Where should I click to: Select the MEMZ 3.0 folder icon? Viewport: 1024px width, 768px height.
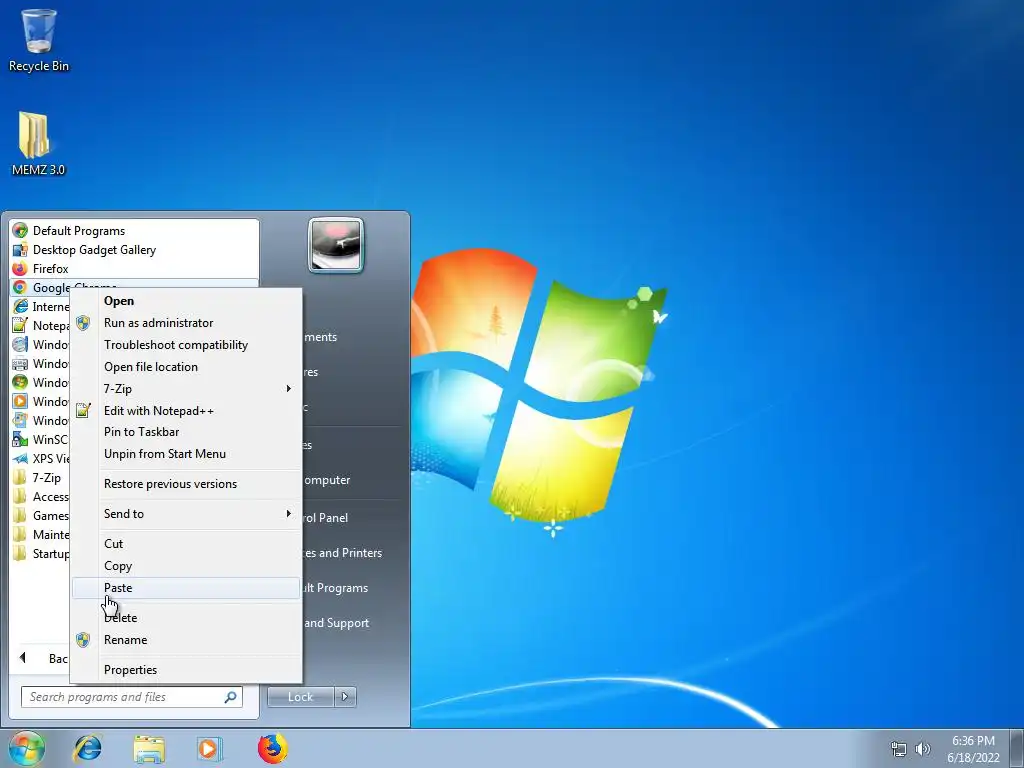pos(38,144)
